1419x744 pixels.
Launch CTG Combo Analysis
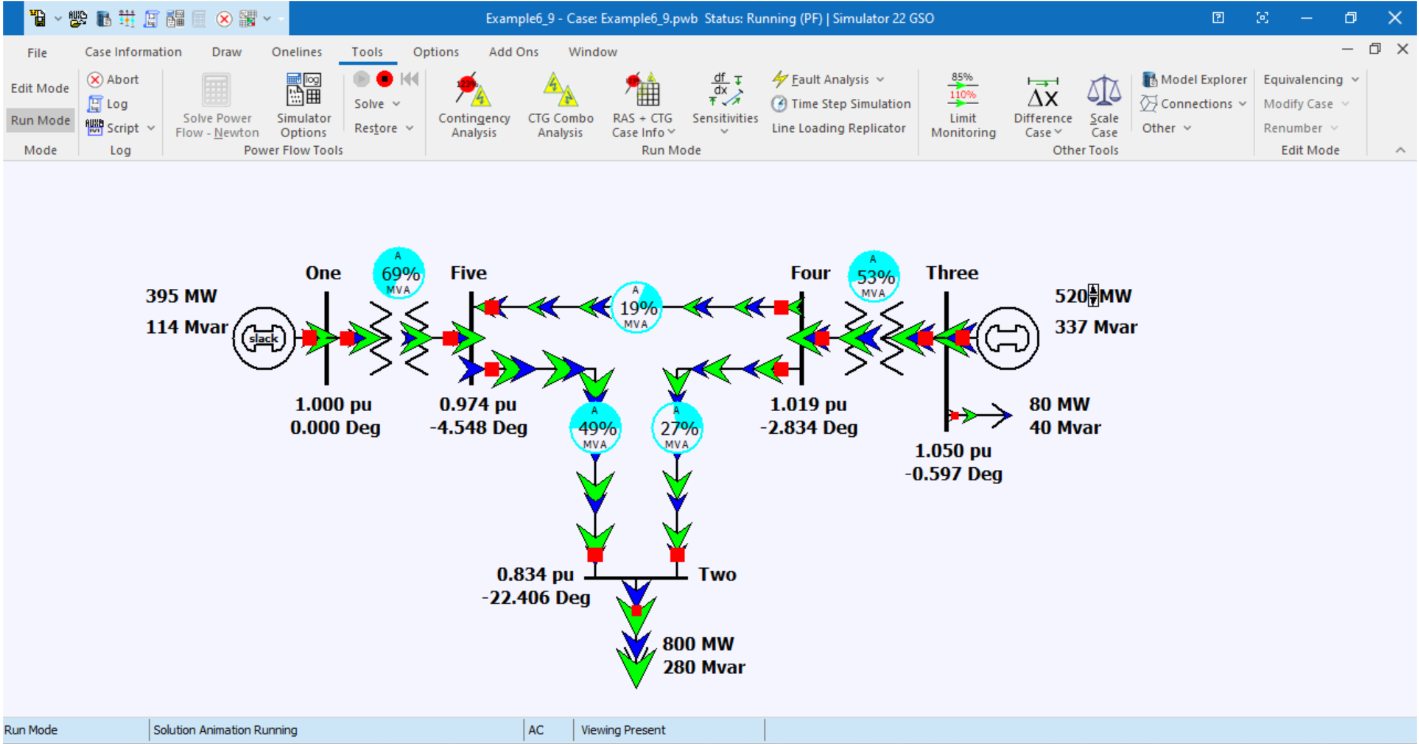point(559,103)
